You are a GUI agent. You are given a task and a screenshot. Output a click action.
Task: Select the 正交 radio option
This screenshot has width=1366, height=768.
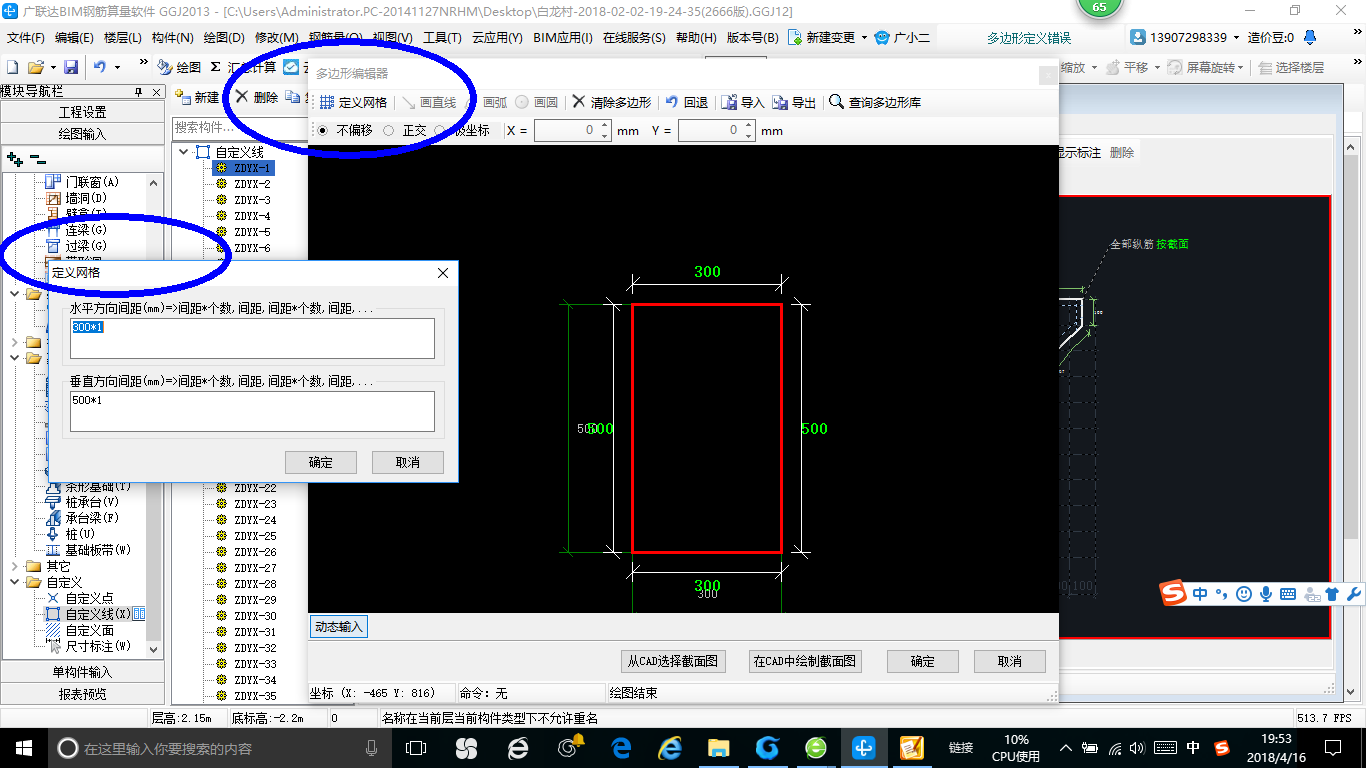point(406,130)
